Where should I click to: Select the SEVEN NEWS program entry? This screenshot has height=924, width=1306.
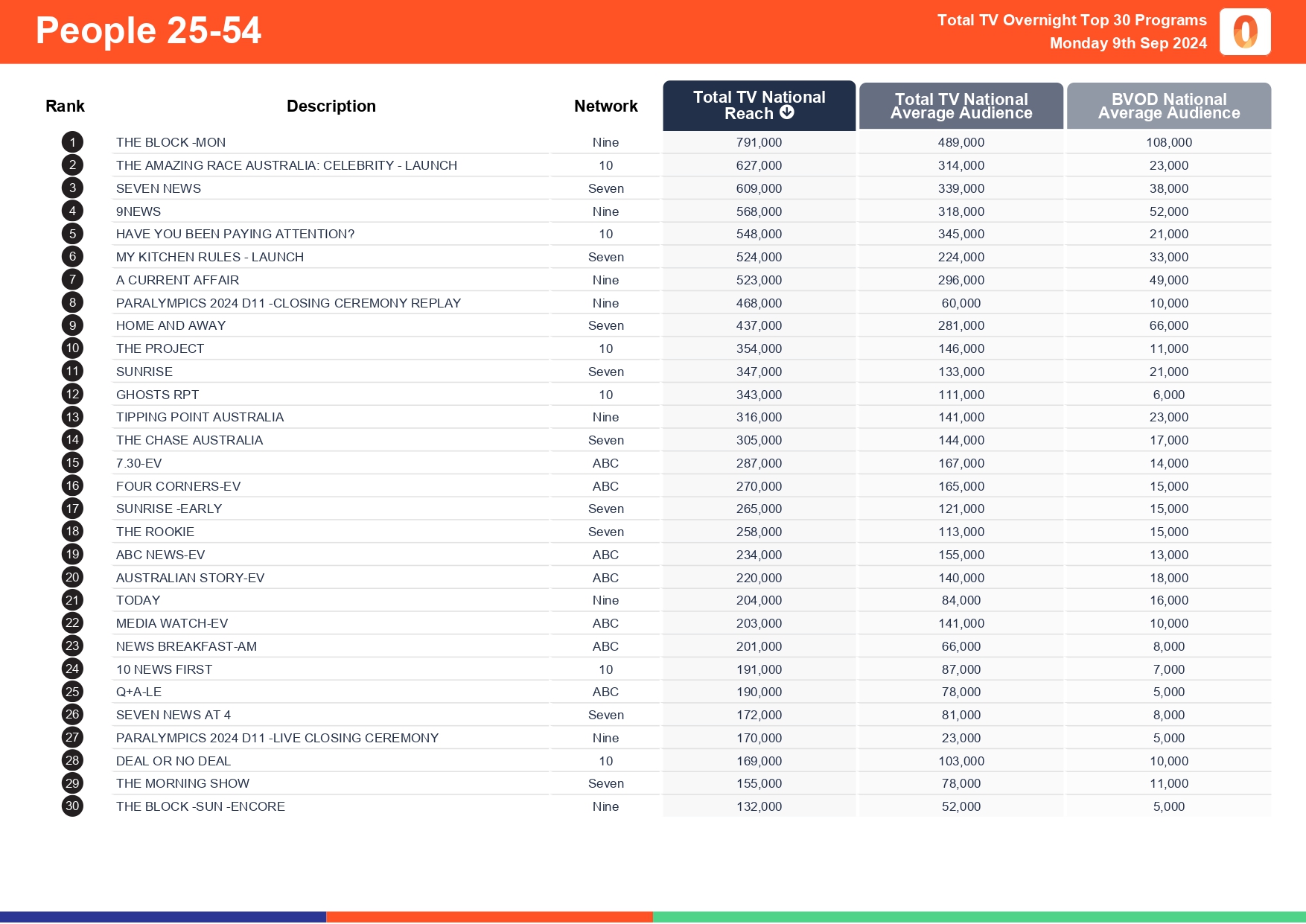[159, 188]
